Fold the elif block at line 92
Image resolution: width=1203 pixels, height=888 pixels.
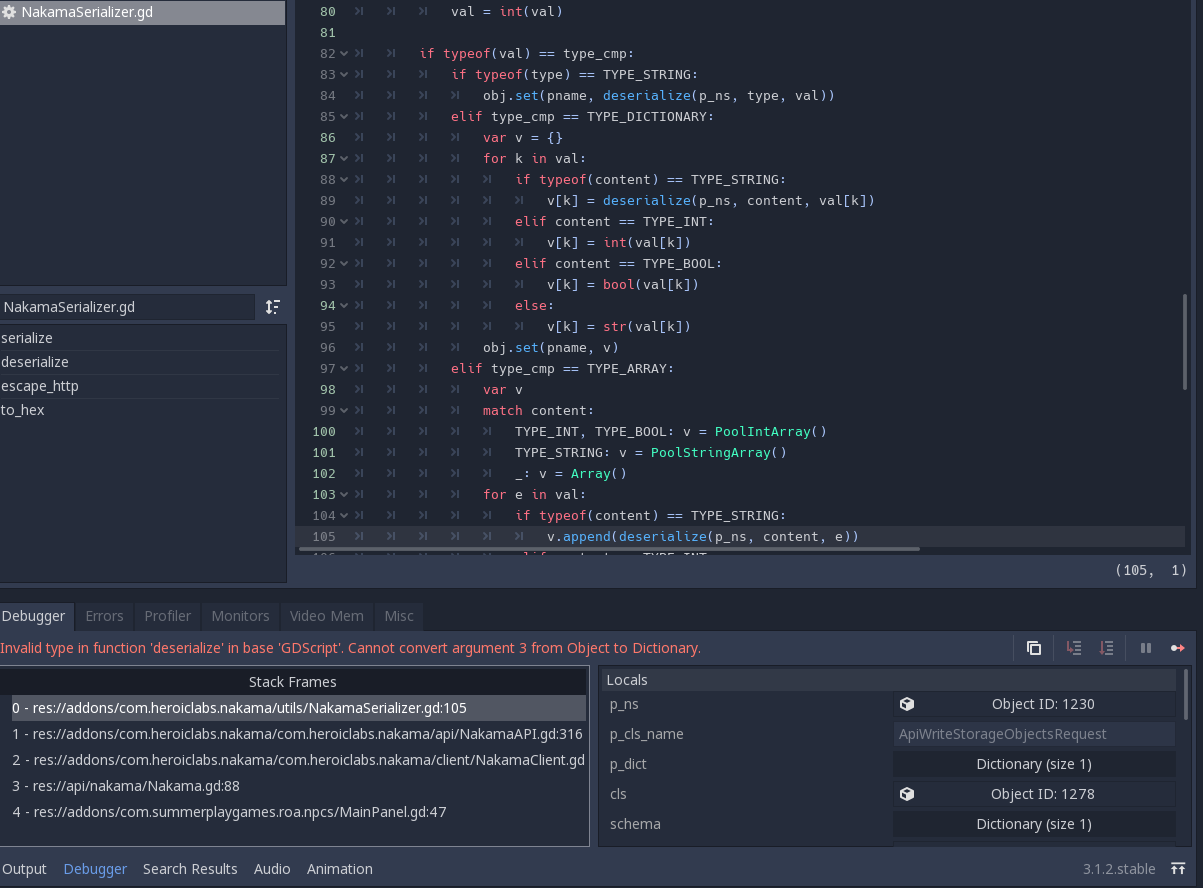[x=344, y=264]
